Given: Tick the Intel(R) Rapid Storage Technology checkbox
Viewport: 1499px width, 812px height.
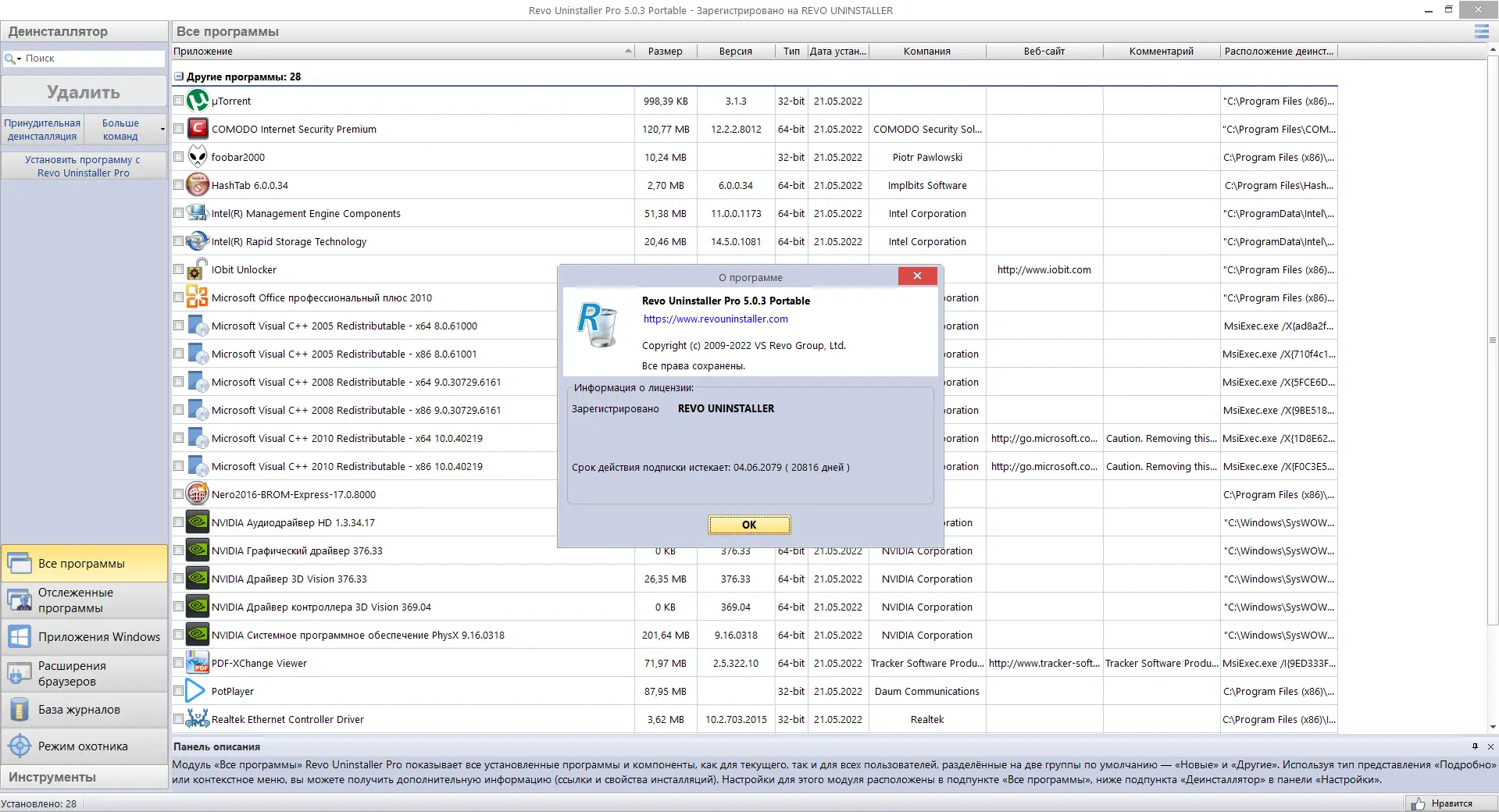Looking at the screenshot, I should (x=179, y=241).
